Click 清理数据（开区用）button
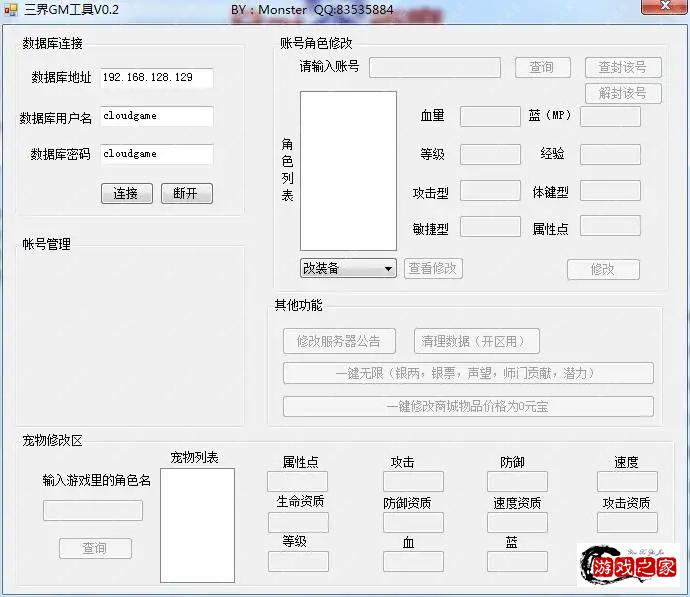Image resolution: width=690 pixels, height=597 pixels. [x=477, y=341]
